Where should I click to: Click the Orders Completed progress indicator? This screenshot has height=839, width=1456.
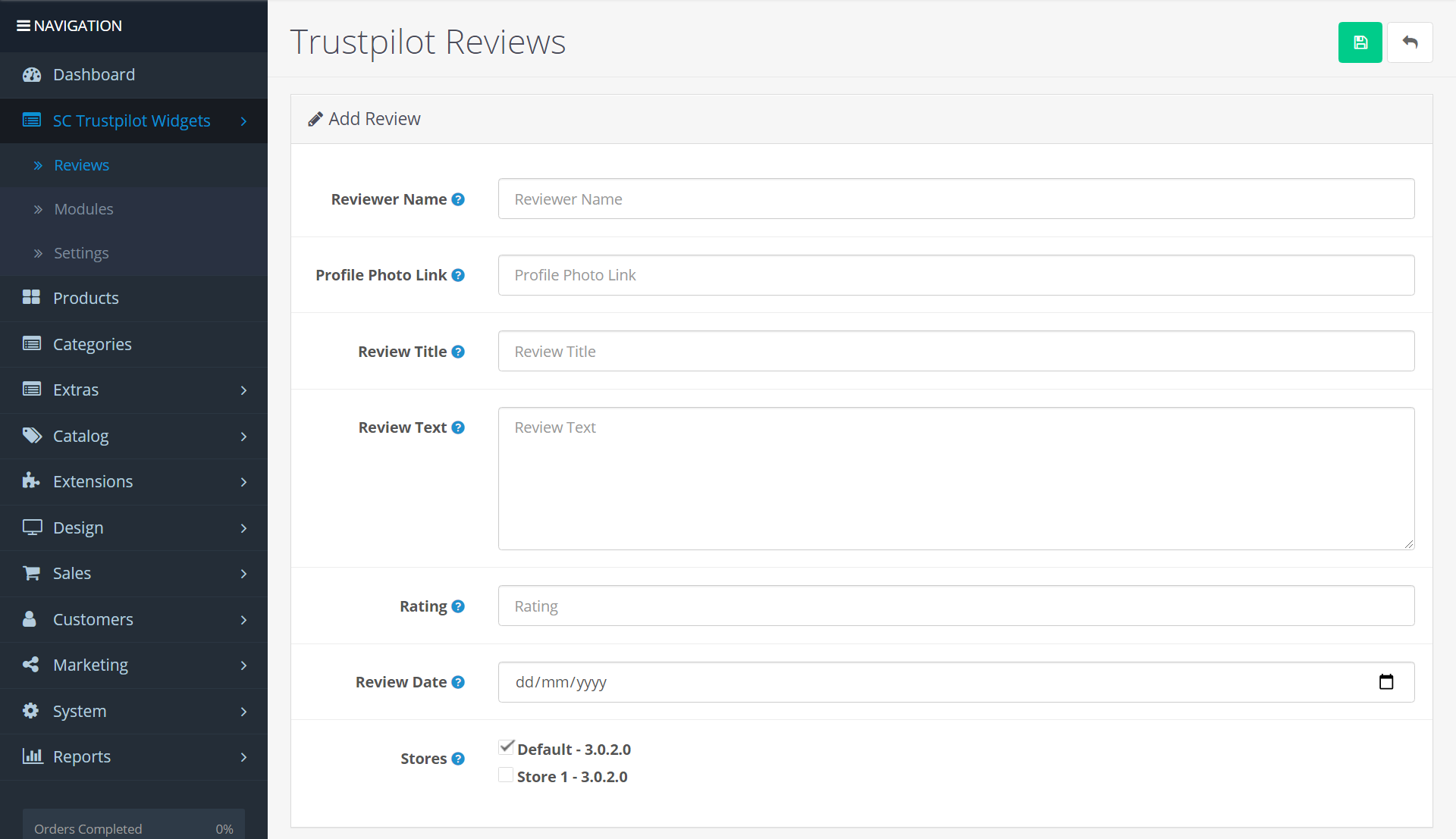[x=133, y=825]
